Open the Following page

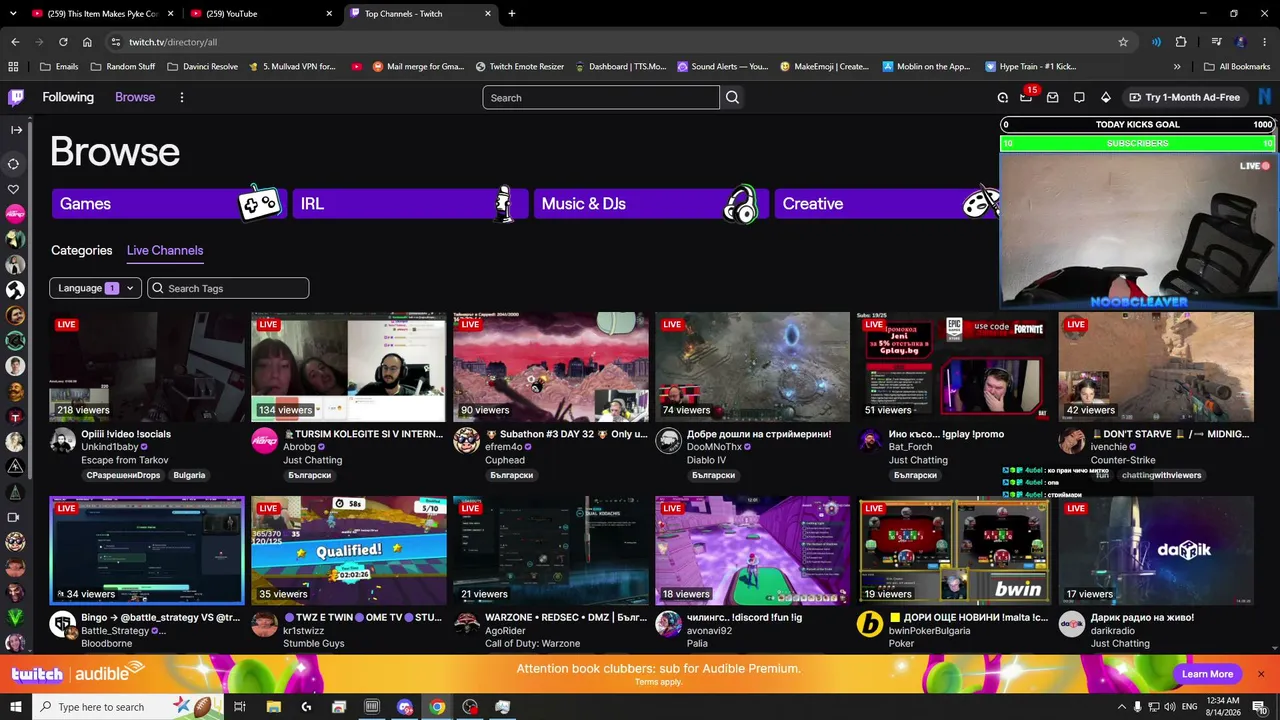coord(68,97)
